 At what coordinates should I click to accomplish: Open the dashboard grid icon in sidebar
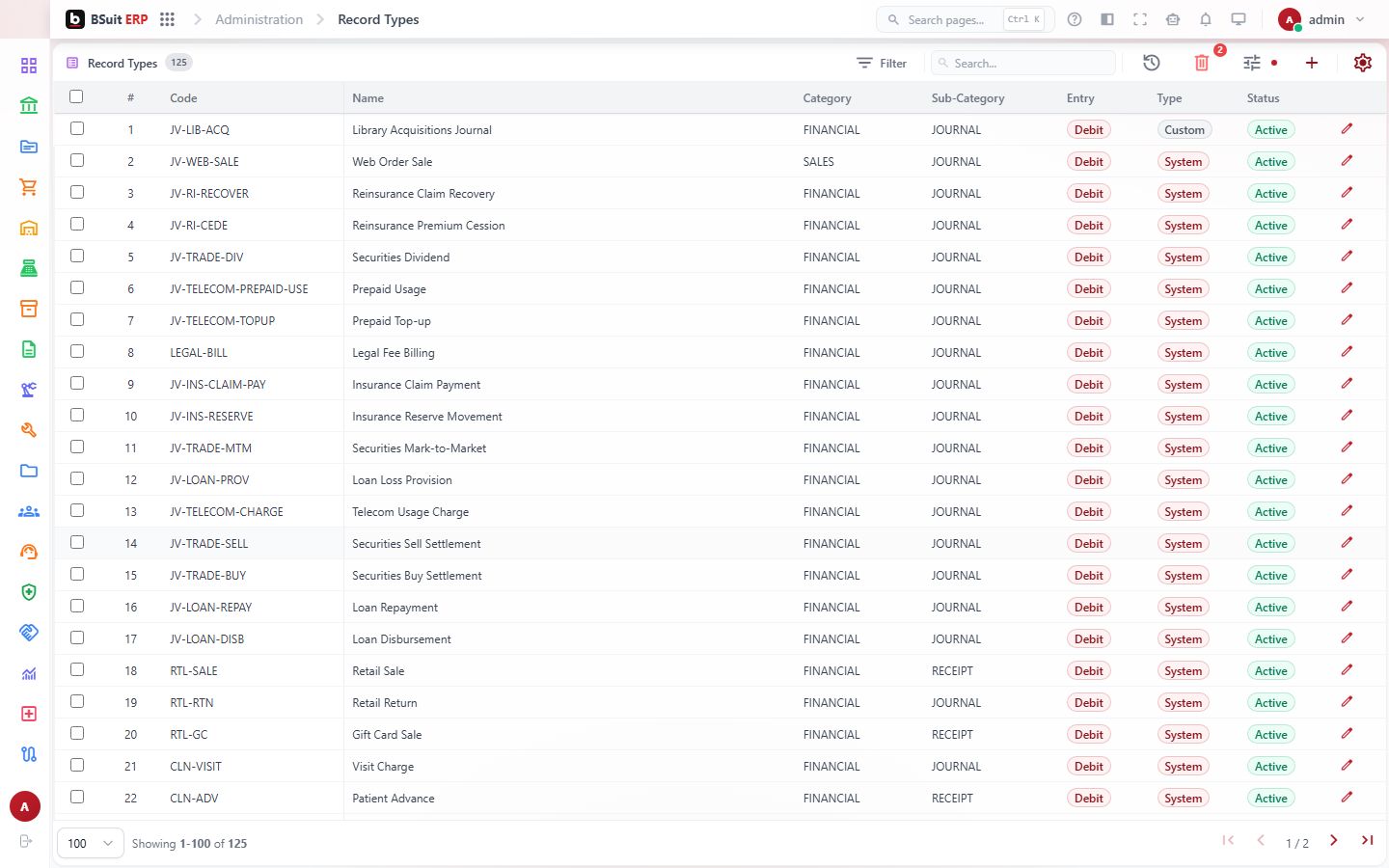[x=29, y=66]
